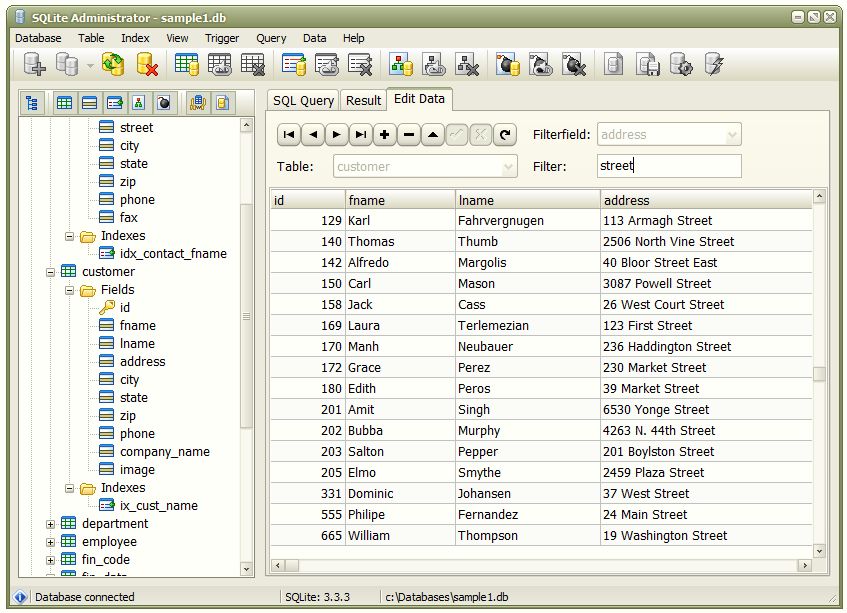Open the Query menu
The height and width of the screenshot is (613, 847).
coord(270,38)
